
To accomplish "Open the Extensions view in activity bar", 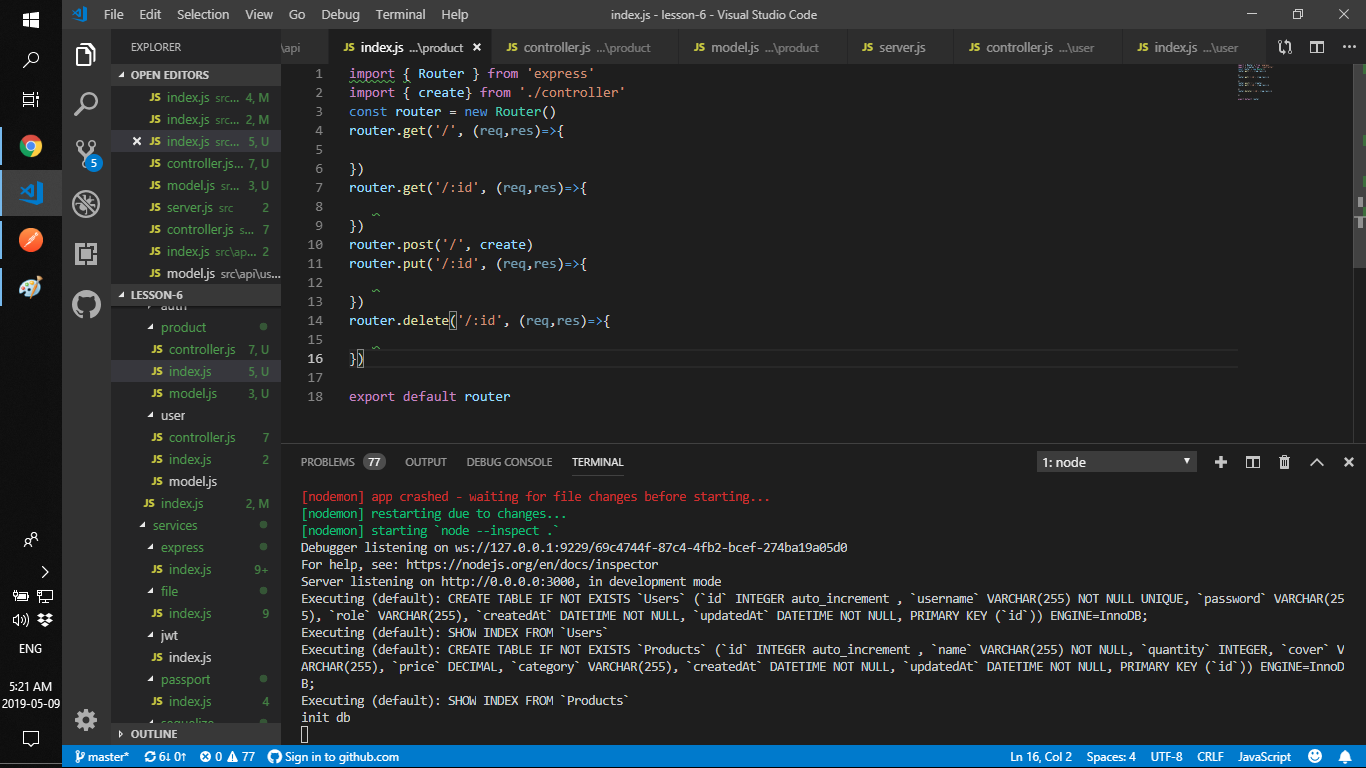I will (x=86, y=254).
